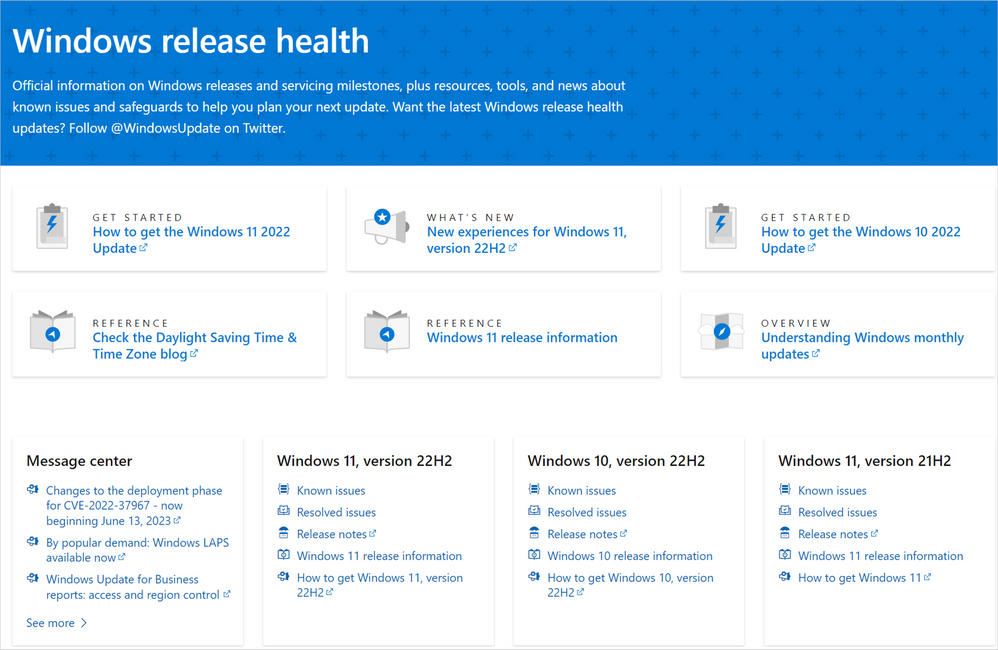Click the book icon beside Daylight Saving Time blog
The height and width of the screenshot is (650, 998).
[52, 333]
